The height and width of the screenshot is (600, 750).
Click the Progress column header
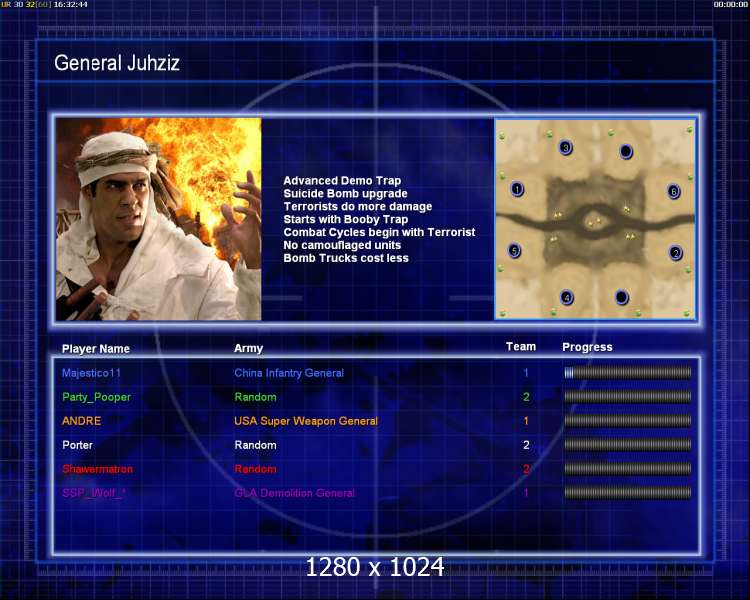[x=587, y=347]
